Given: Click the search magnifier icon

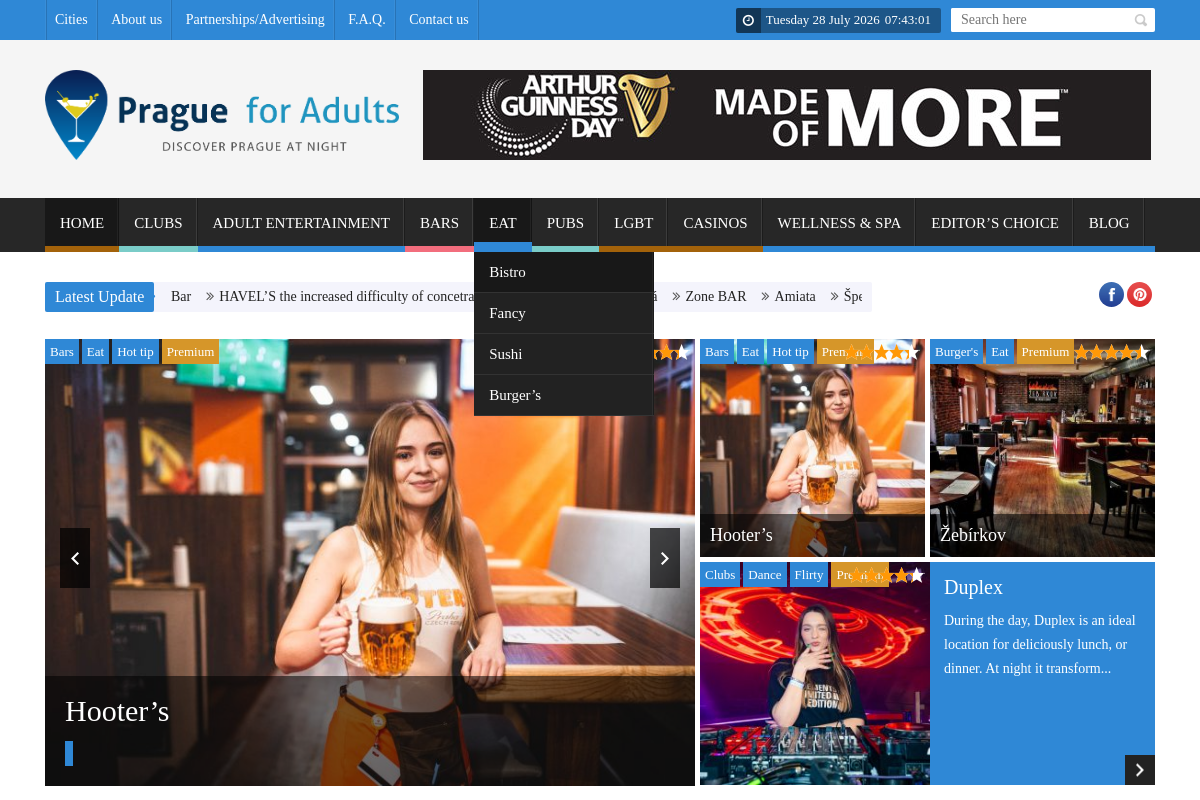Looking at the screenshot, I should (x=1141, y=20).
